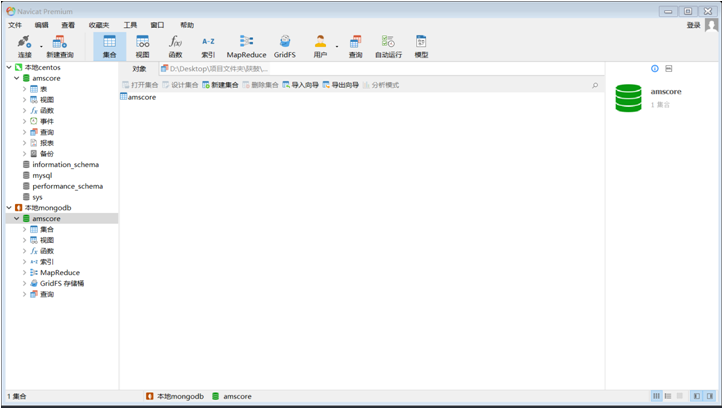Select the amscore collection in object list

(x=138, y=97)
